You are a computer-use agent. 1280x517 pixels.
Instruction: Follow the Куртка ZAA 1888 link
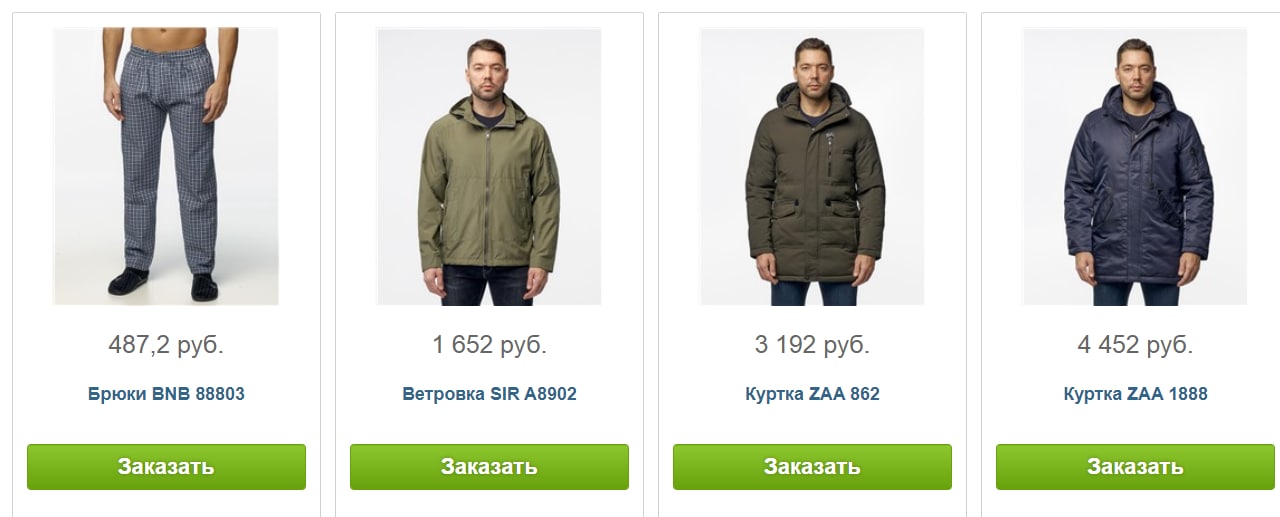[1135, 394]
